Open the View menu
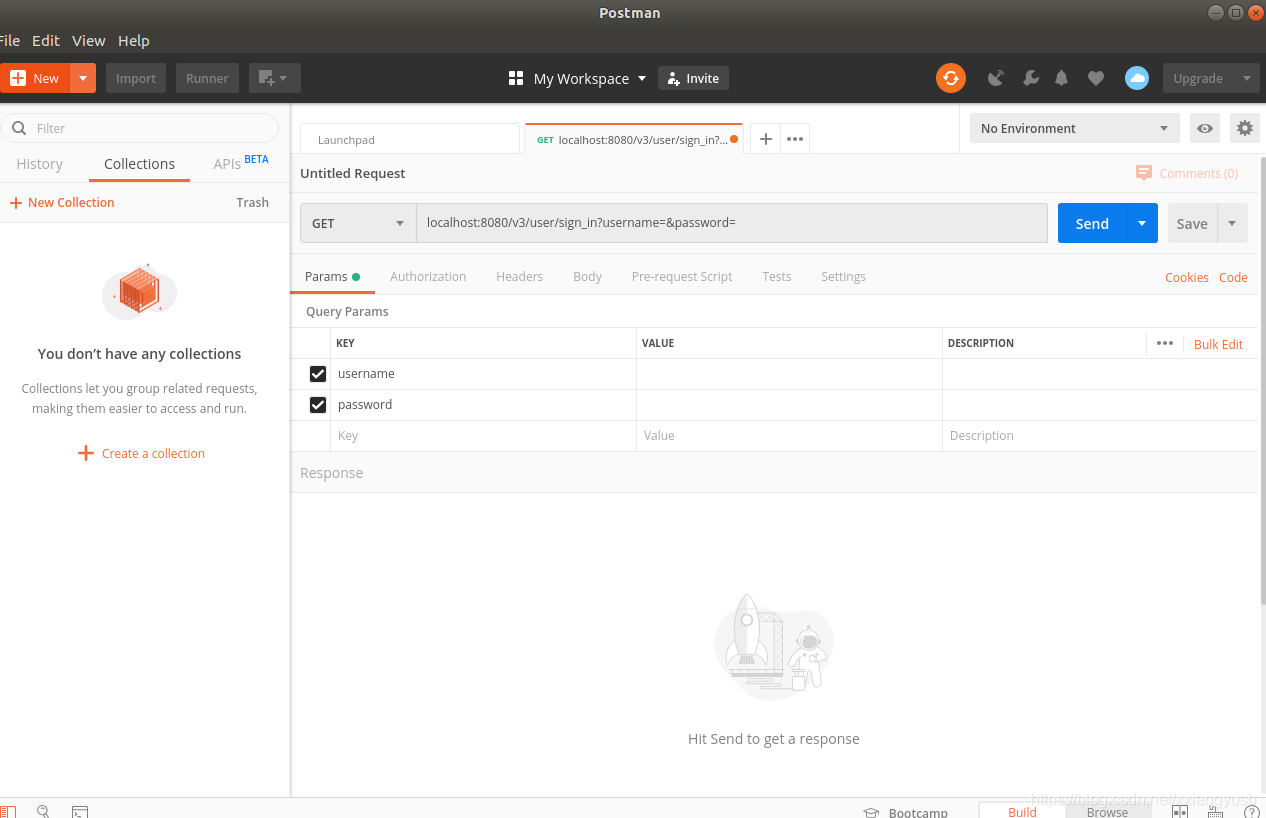 click(88, 40)
